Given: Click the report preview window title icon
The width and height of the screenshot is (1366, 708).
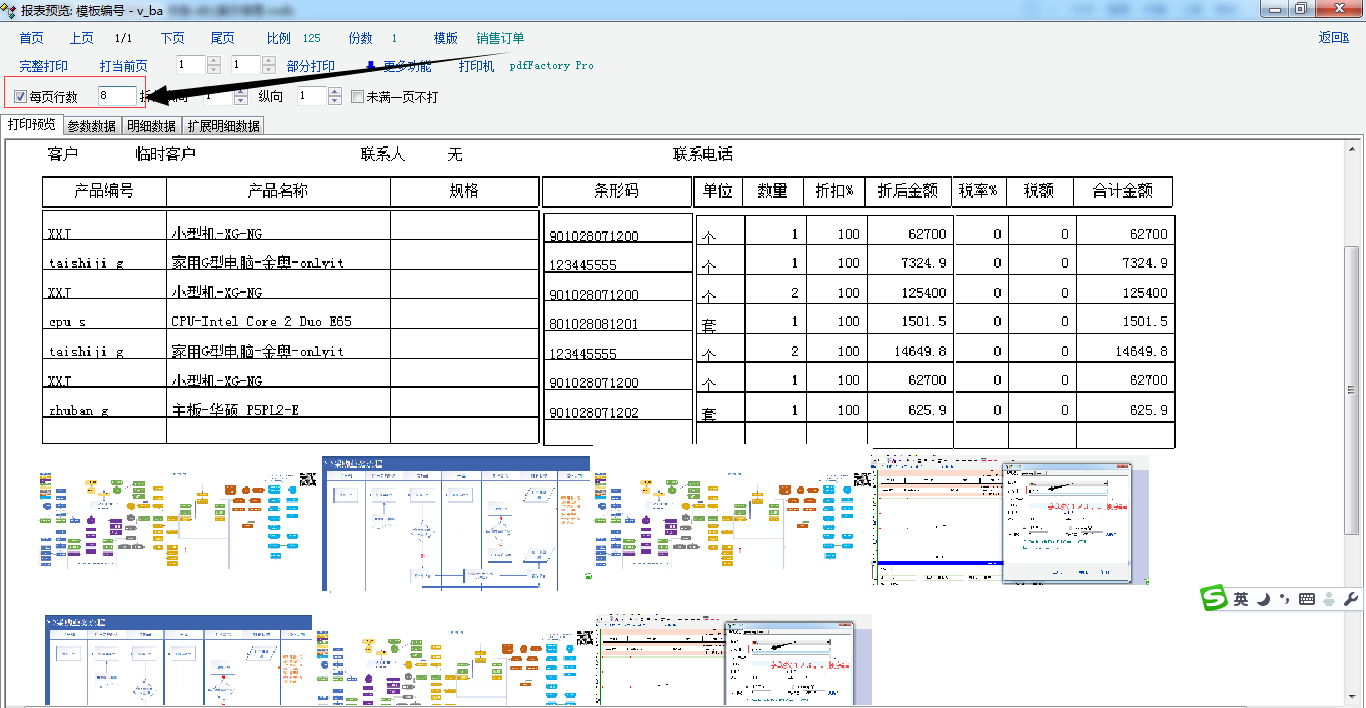Looking at the screenshot, I should [9, 9].
